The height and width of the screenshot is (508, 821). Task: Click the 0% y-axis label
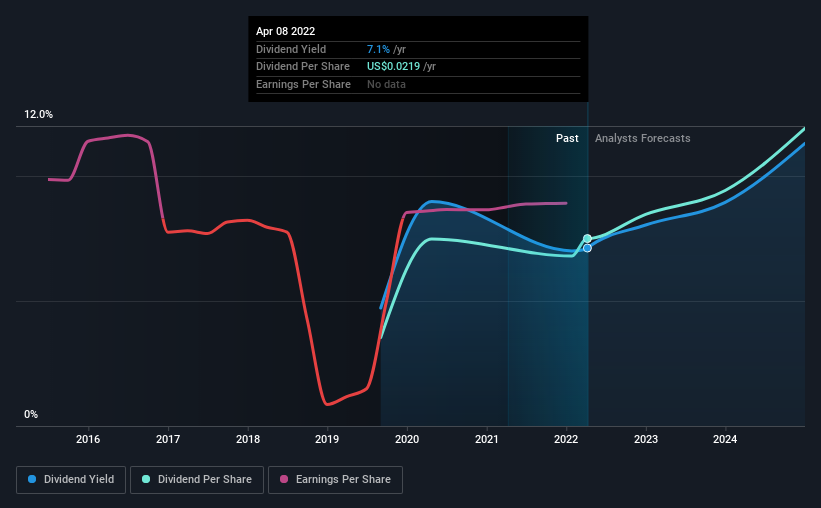click(31, 414)
